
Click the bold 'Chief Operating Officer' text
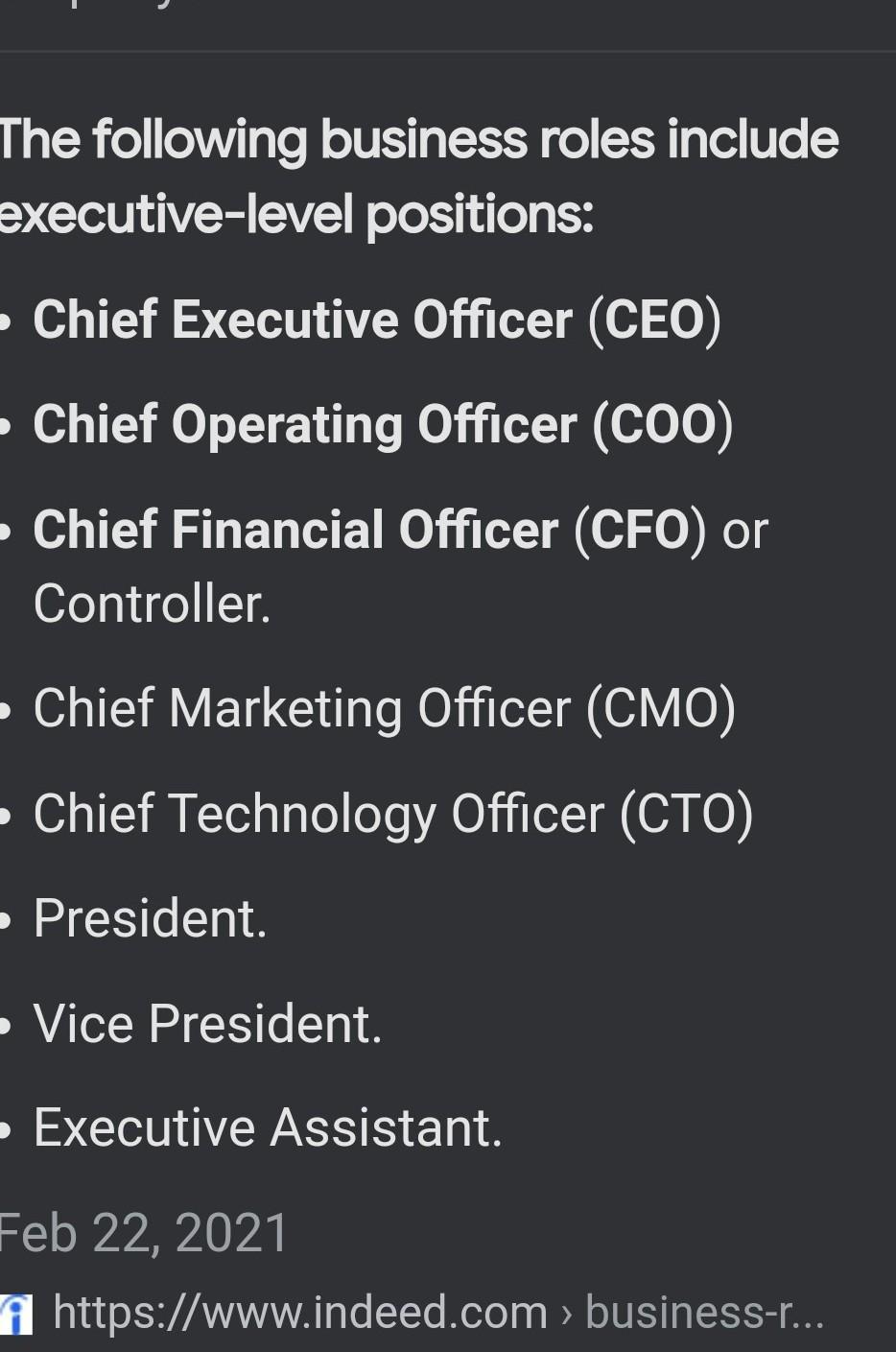tap(305, 424)
